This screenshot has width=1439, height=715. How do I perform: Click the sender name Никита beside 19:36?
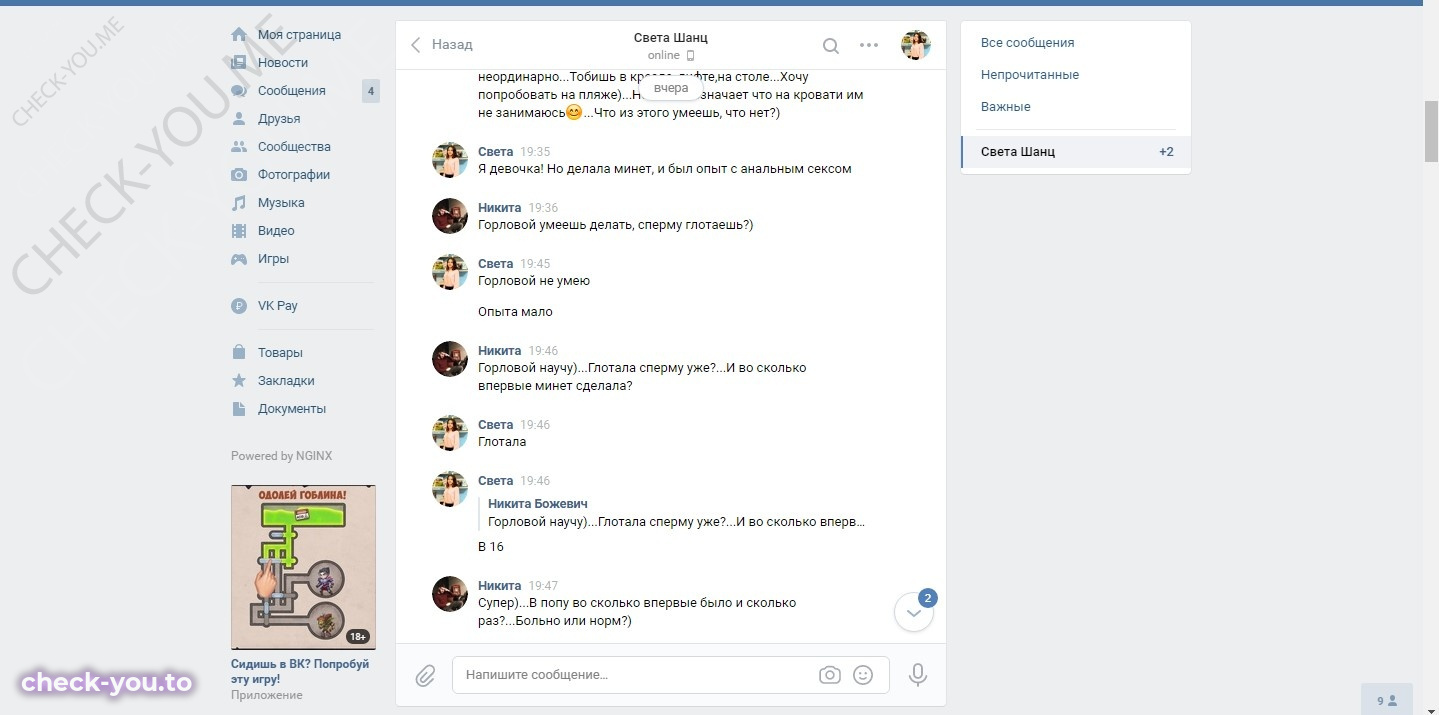pyautogui.click(x=500, y=208)
